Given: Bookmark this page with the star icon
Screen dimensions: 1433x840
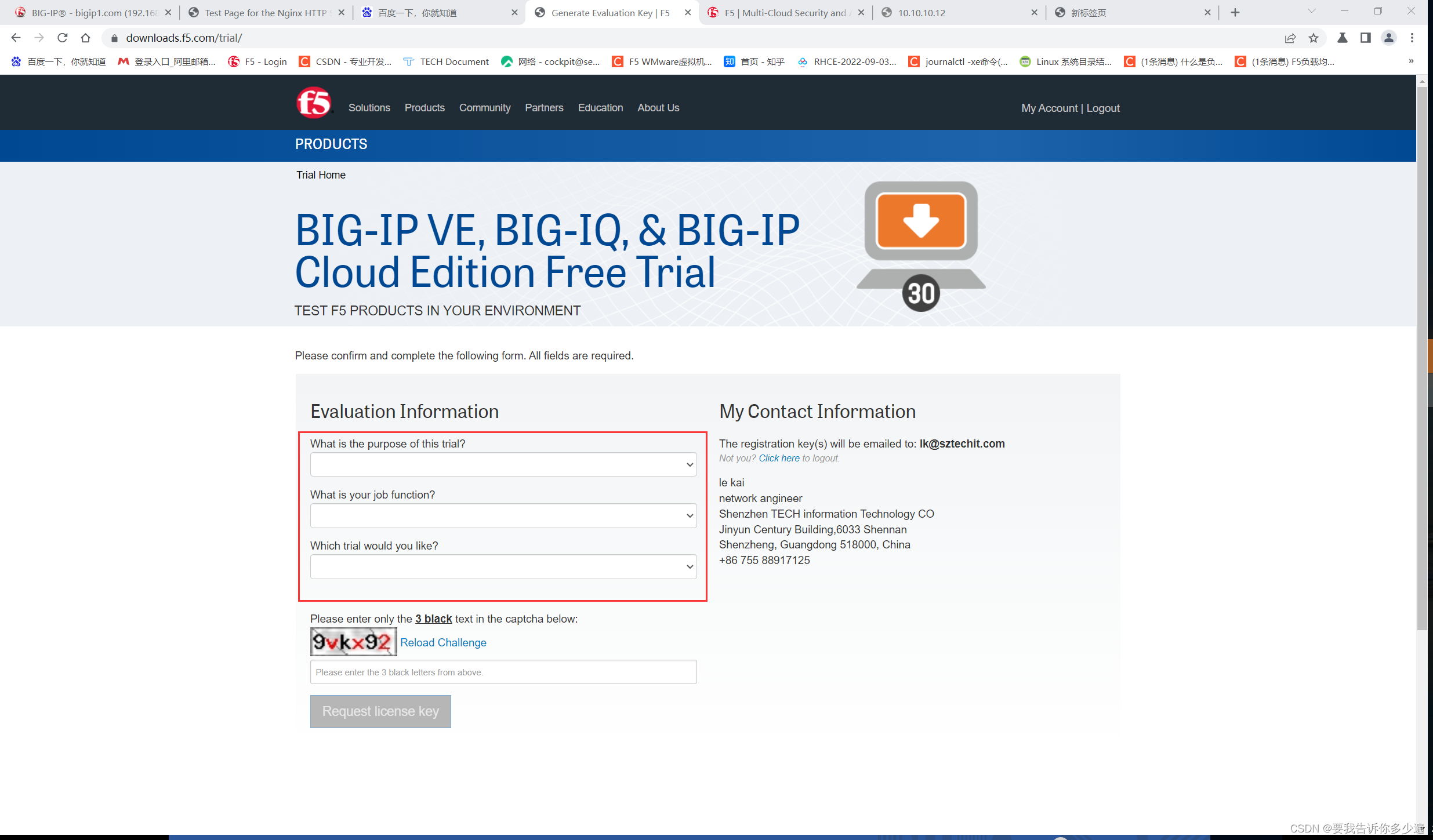Looking at the screenshot, I should tap(1314, 38).
